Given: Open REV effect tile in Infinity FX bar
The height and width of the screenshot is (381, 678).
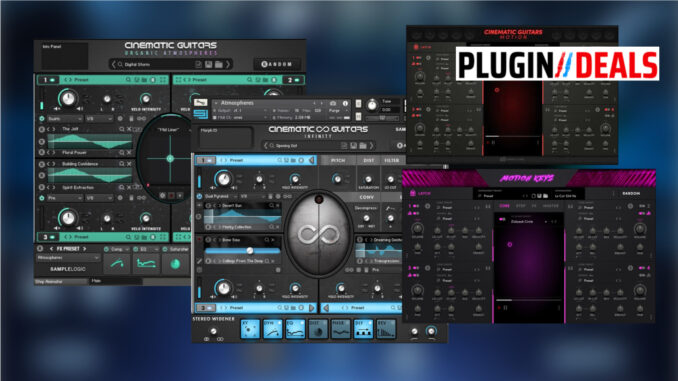Looking at the screenshot, I should point(385,329).
